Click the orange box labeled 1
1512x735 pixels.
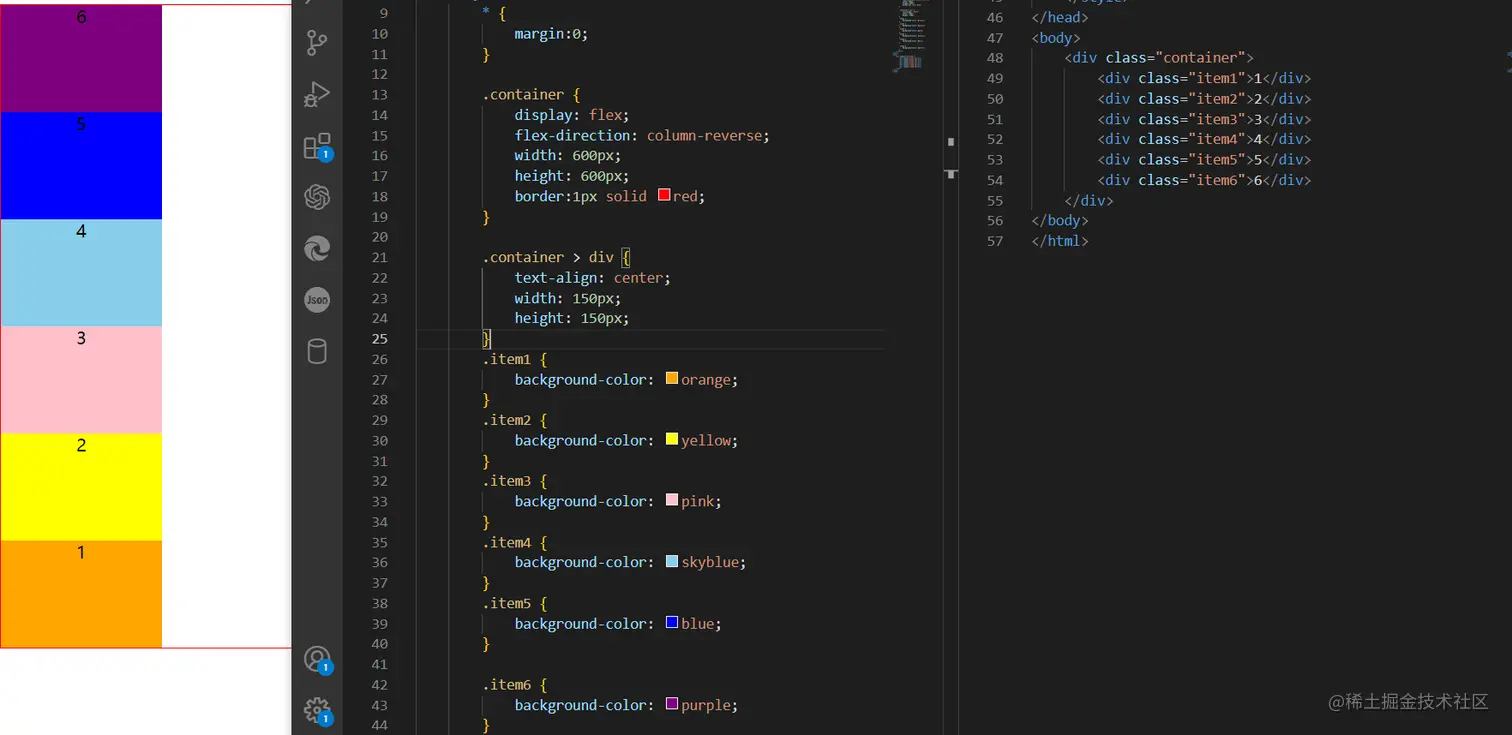coord(81,594)
